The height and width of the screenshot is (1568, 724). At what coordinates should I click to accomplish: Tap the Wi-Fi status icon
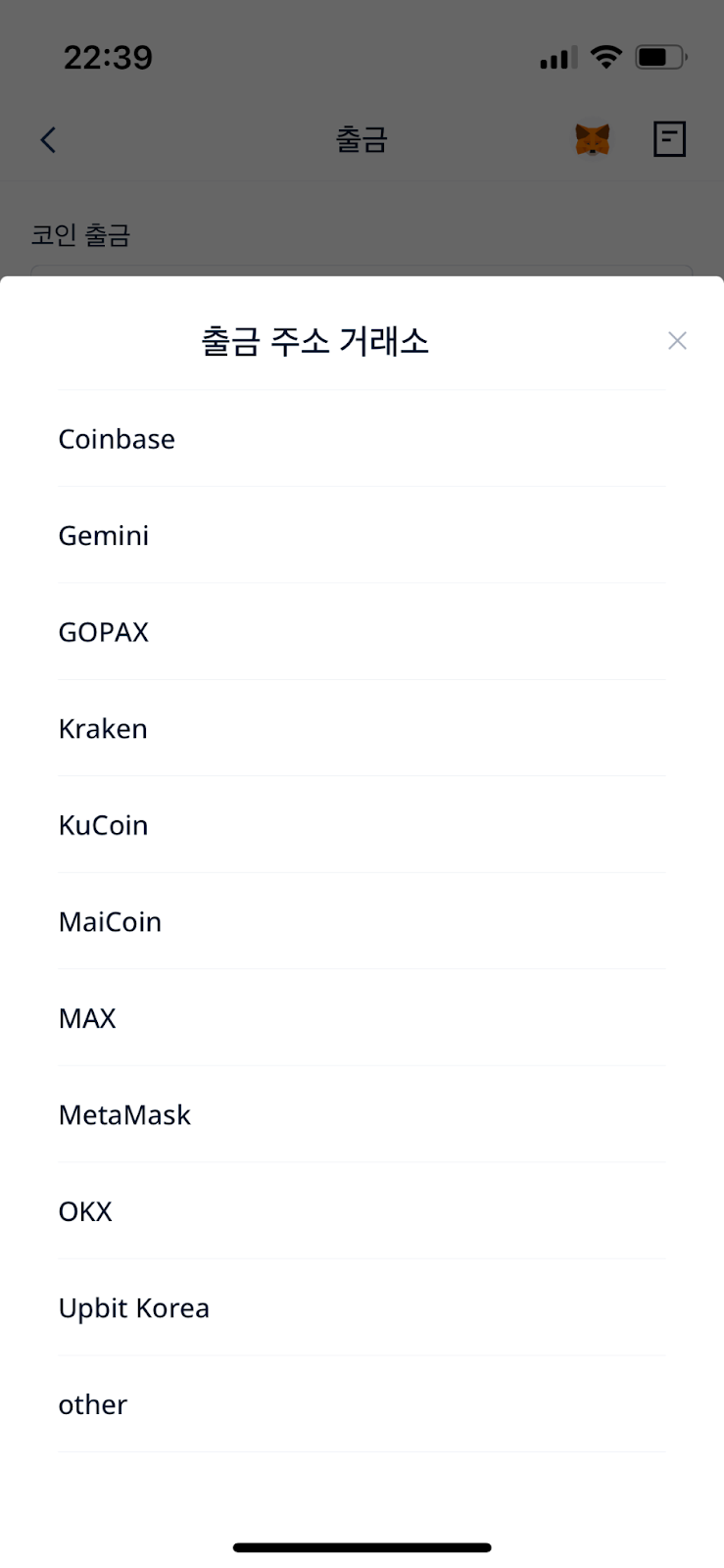coord(606,57)
